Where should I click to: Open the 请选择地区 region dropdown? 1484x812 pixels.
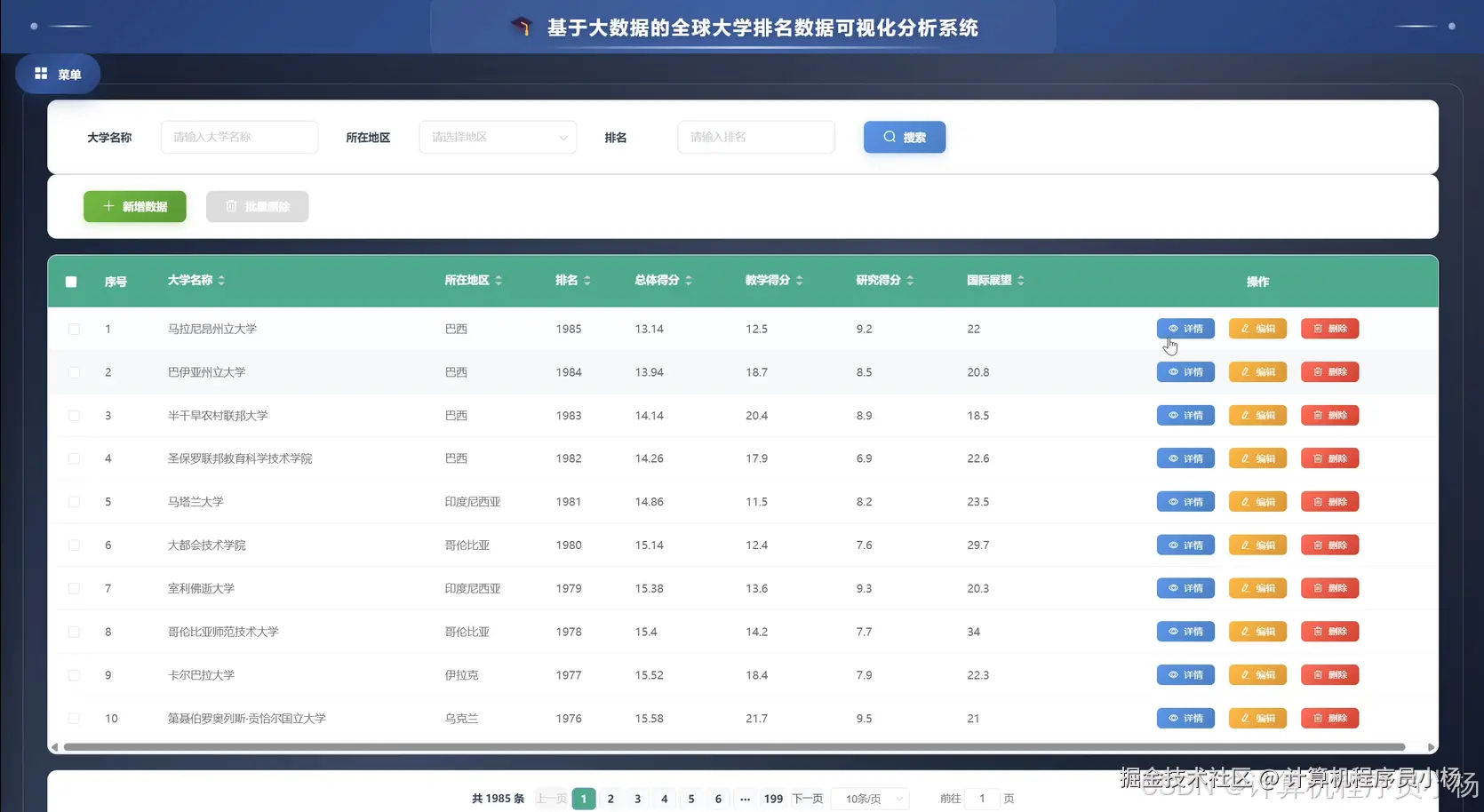point(497,137)
